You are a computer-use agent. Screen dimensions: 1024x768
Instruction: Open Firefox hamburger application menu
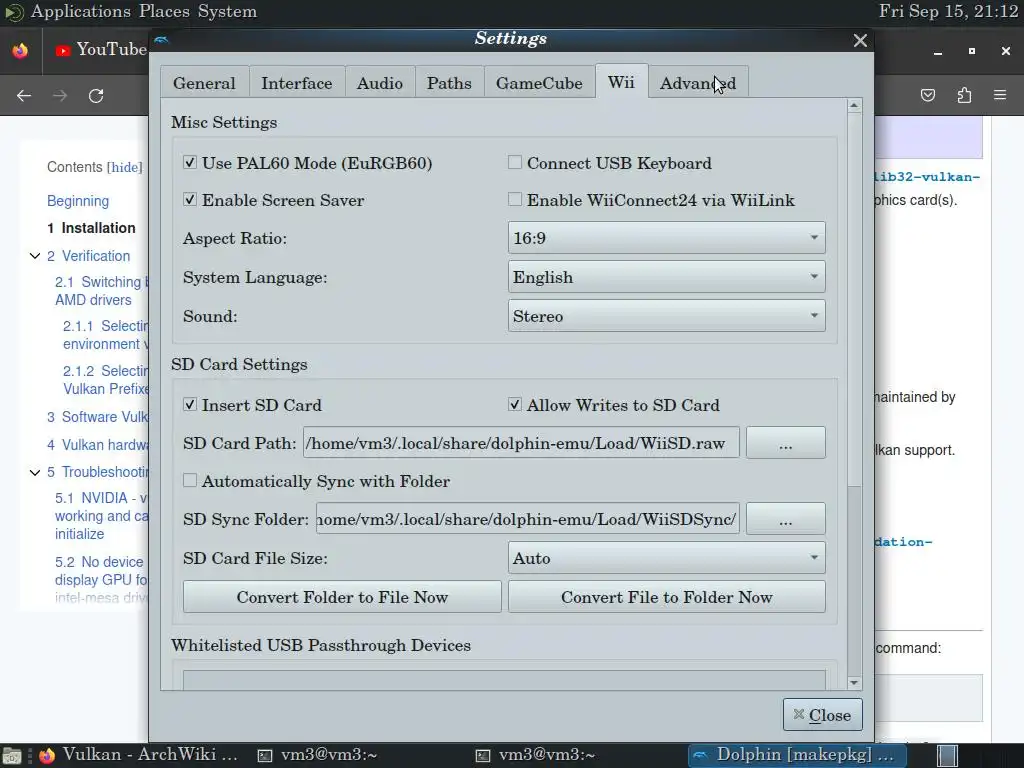click(1000, 95)
